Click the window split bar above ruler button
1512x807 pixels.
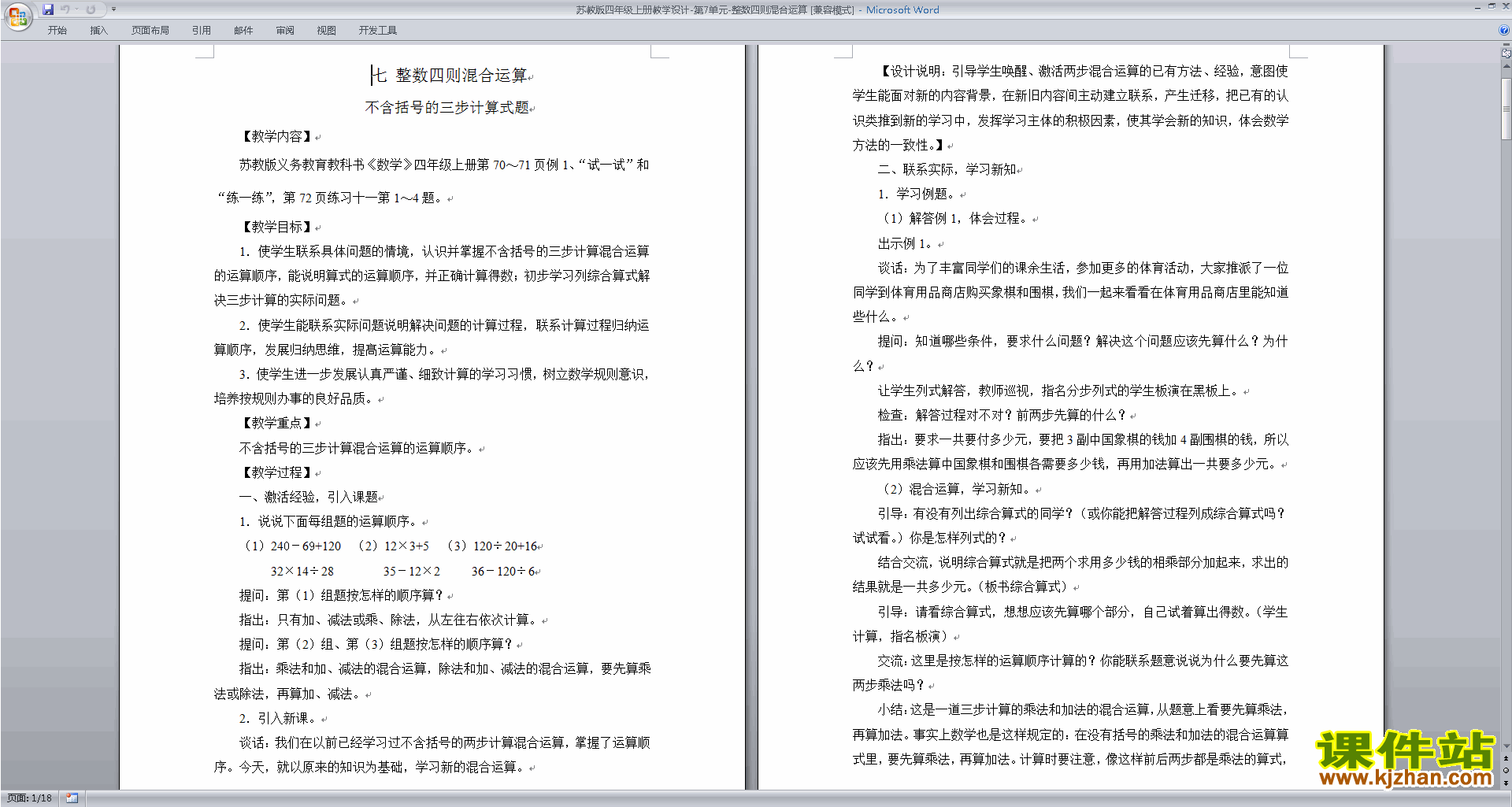pyautogui.click(x=1506, y=46)
